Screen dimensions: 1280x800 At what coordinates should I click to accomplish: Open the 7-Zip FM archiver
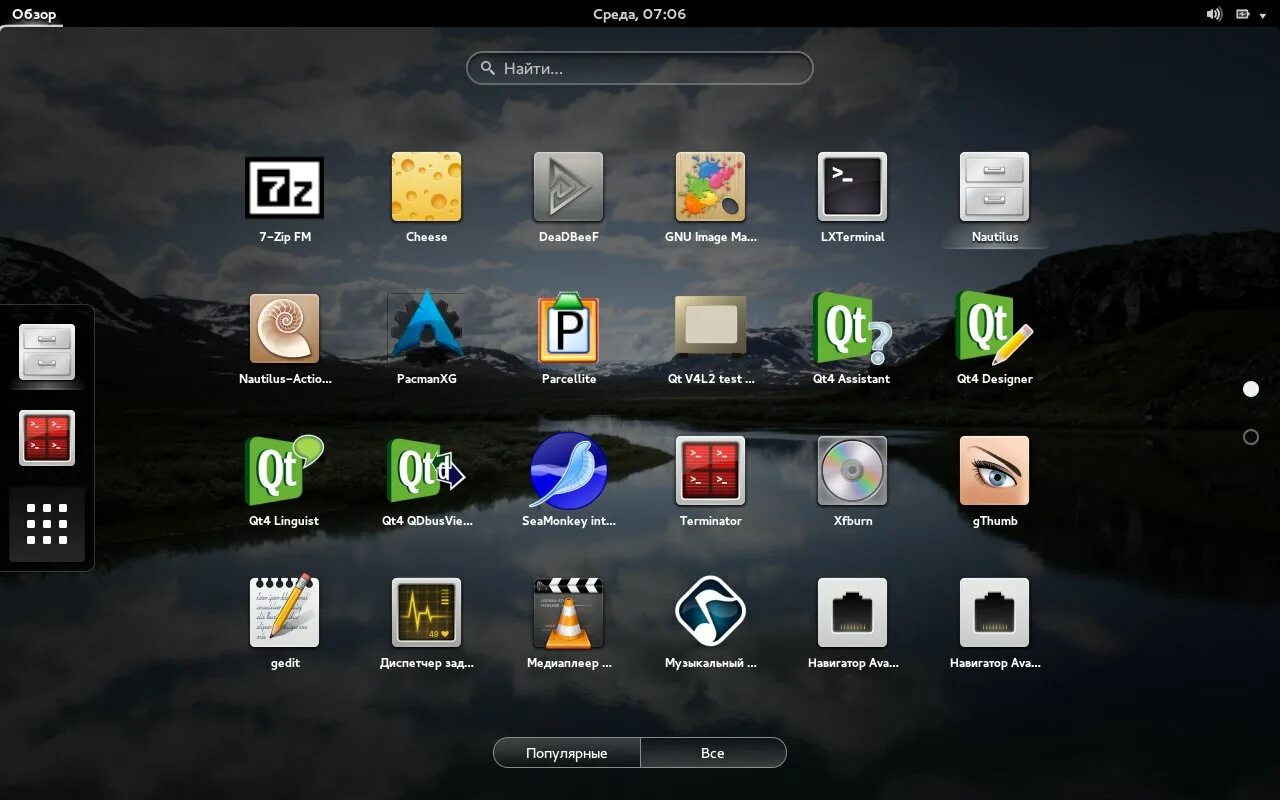284,186
